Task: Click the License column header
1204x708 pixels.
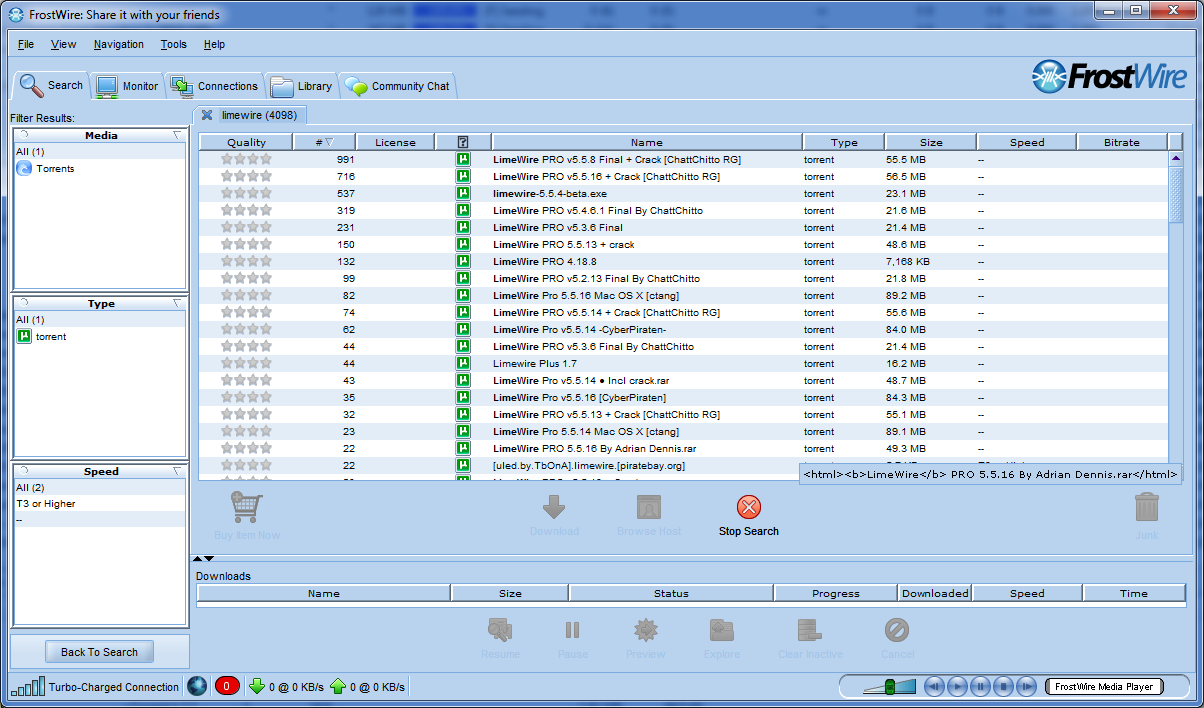Action: click(x=395, y=142)
